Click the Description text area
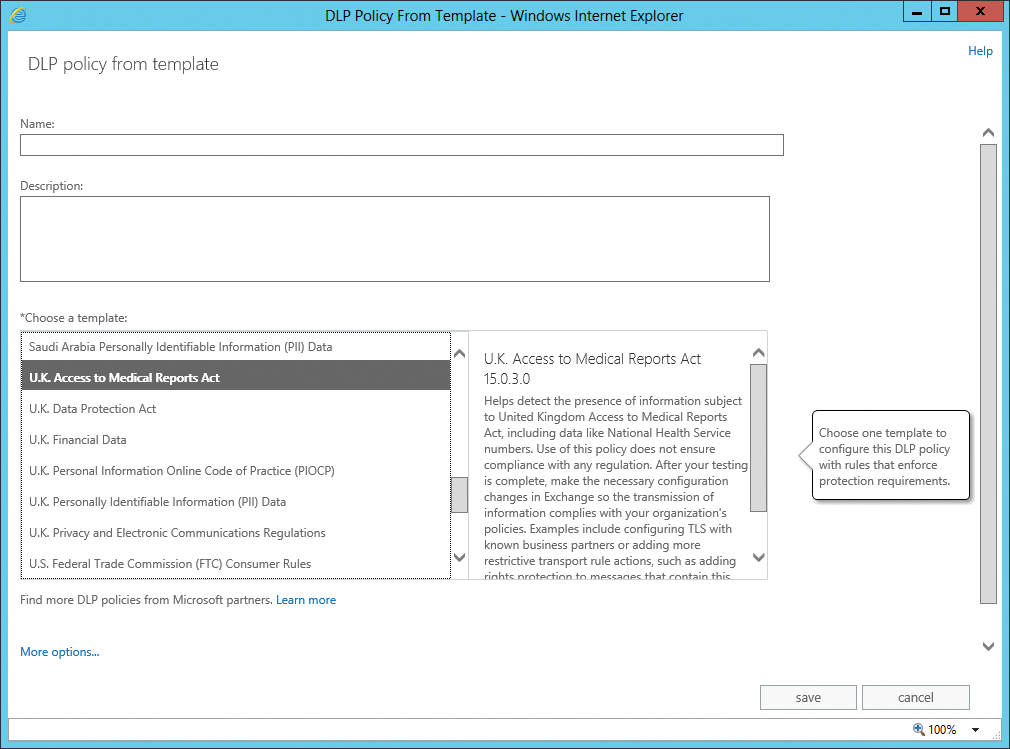Image resolution: width=1010 pixels, height=749 pixels. pos(394,239)
